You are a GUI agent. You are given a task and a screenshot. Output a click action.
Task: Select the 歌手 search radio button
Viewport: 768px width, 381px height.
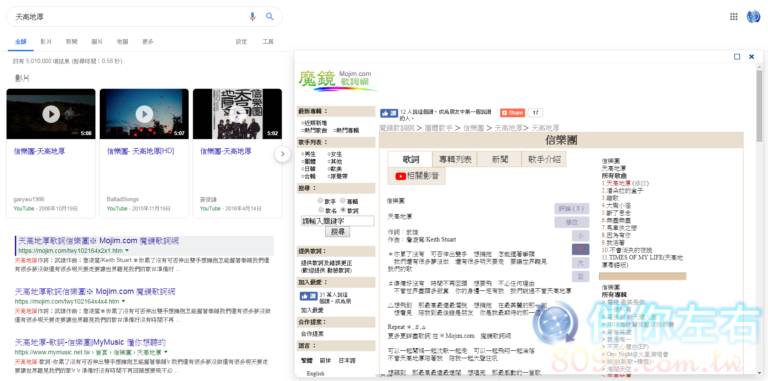(x=320, y=201)
